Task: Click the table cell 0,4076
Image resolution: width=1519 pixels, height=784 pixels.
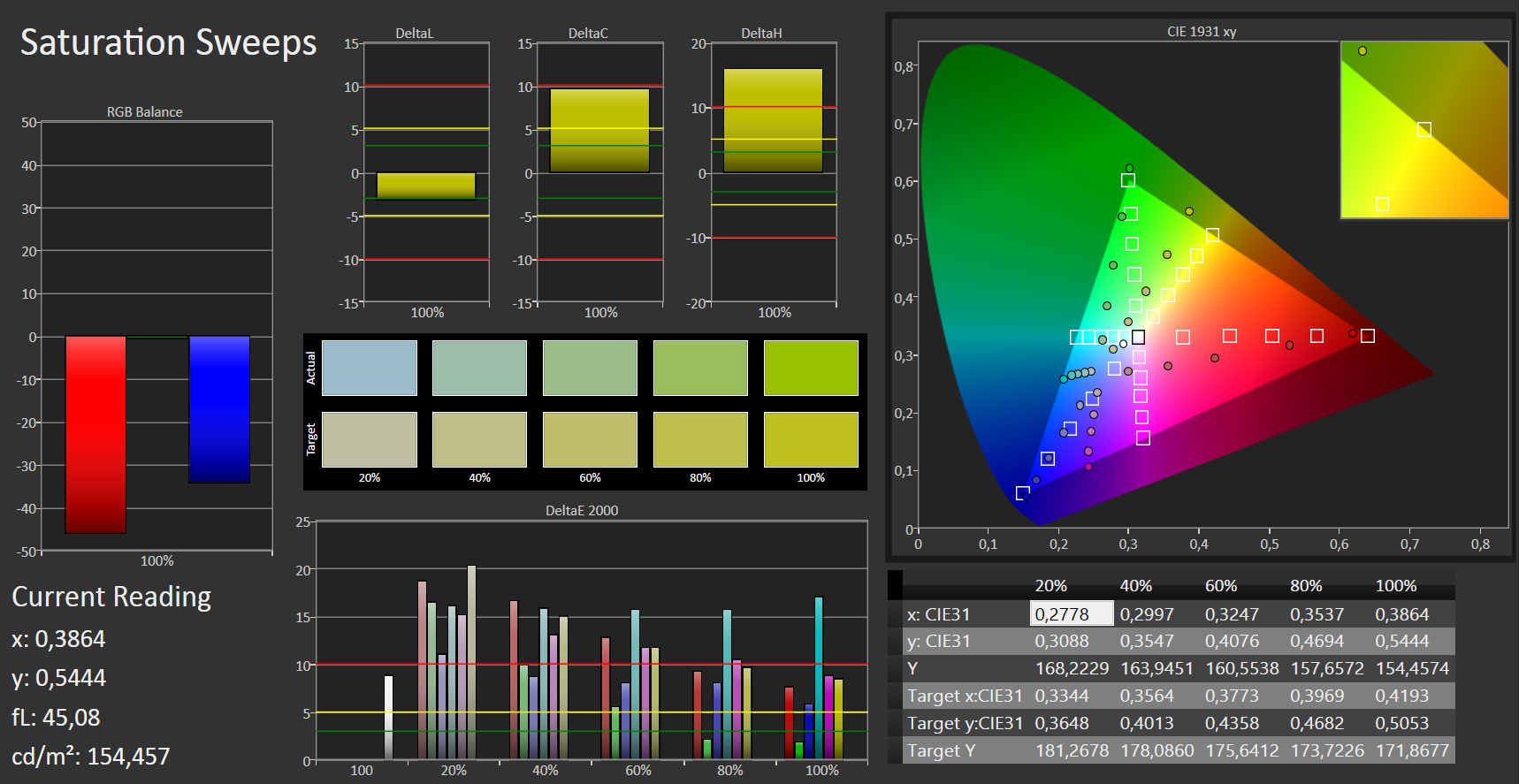Action: (1232, 641)
